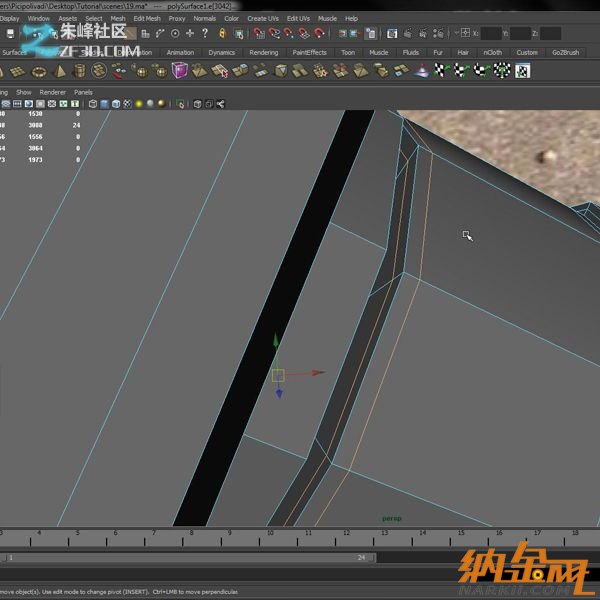The height and width of the screenshot is (600, 600).
Task: Click the circled plane shelf icon
Action: tap(99, 71)
